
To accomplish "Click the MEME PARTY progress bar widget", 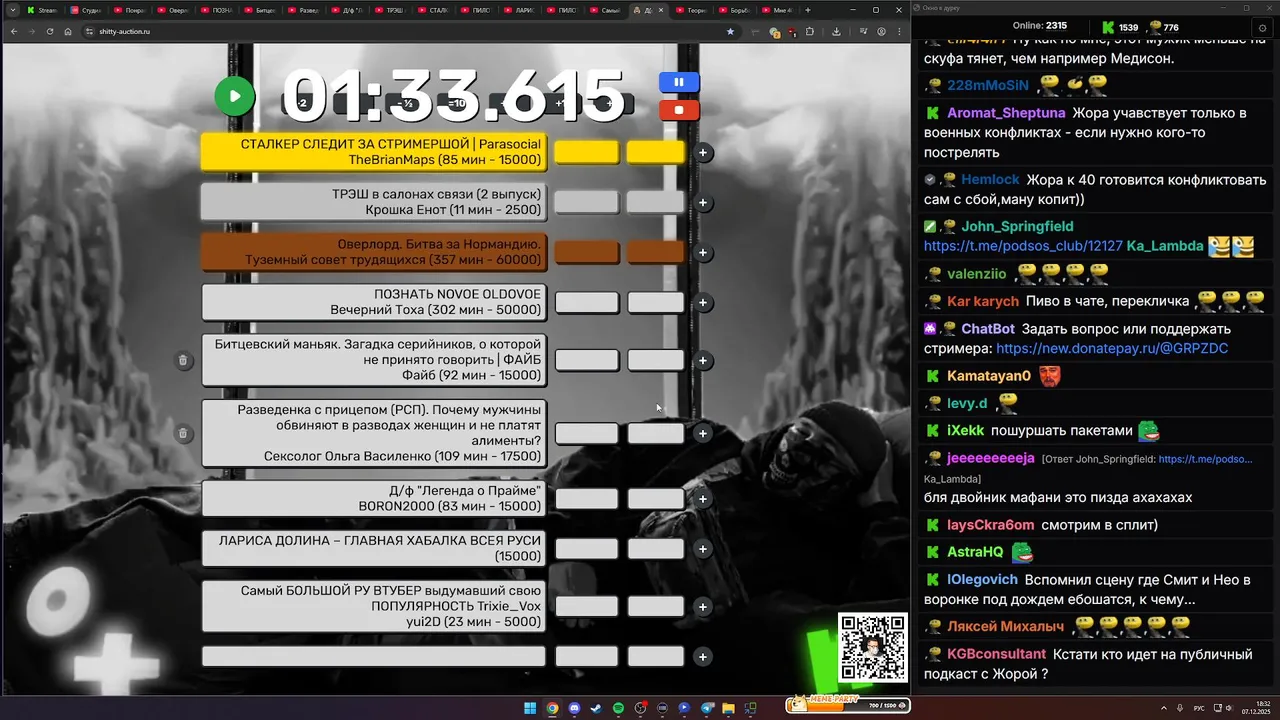I will (849, 704).
